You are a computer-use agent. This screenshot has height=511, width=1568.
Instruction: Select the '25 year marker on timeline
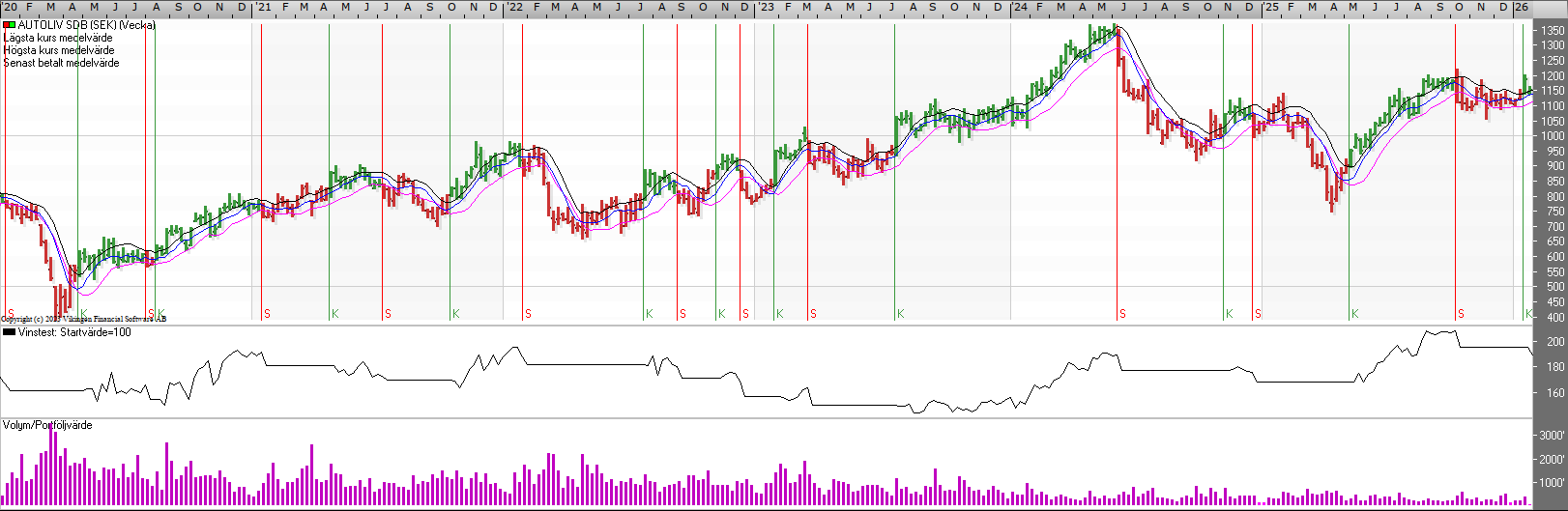click(1271, 7)
